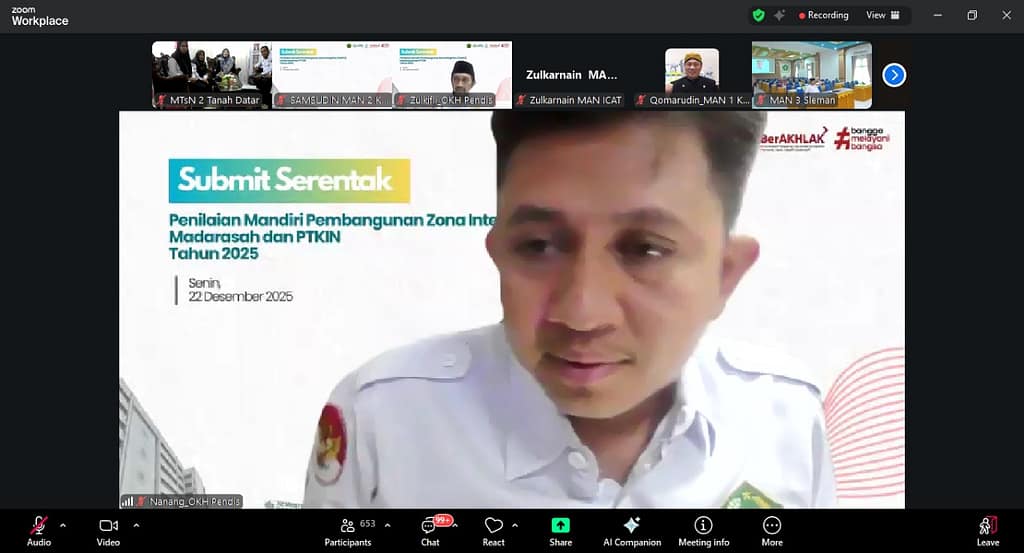Expand the React options chevron

point(515,525)
